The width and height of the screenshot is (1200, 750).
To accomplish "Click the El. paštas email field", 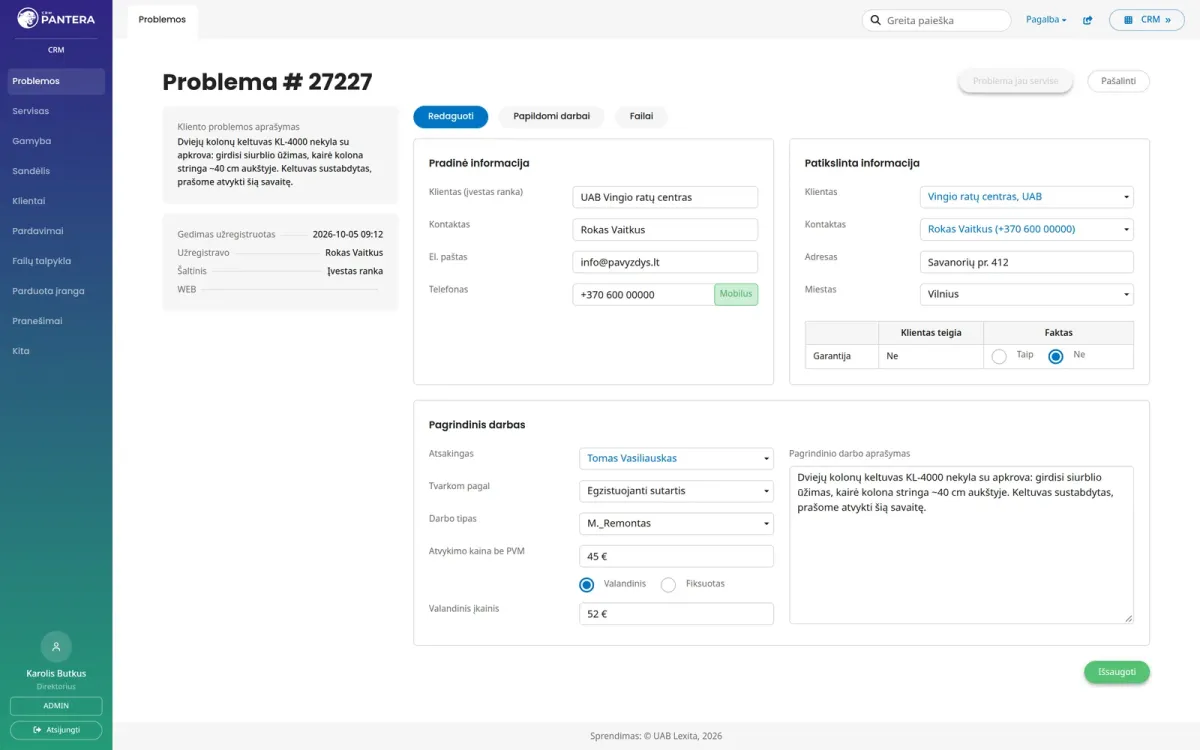I will [665, 262].
